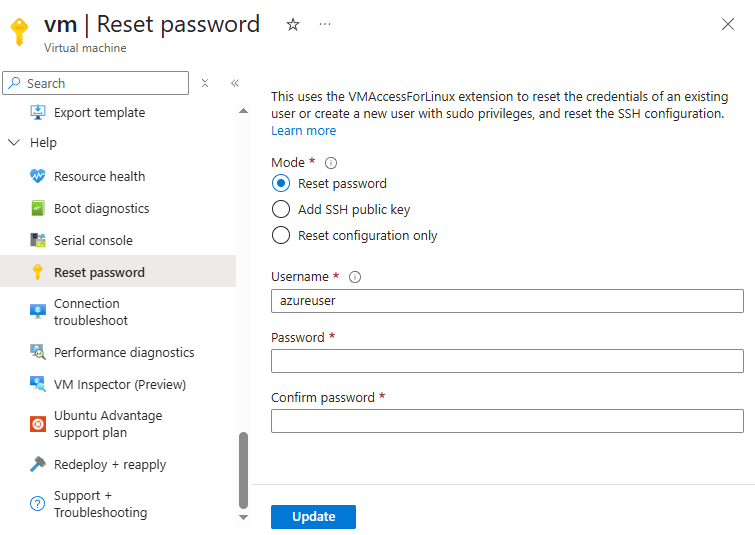
Task: Click the Ubuntu Advantage icon
Action: point(38,424)
